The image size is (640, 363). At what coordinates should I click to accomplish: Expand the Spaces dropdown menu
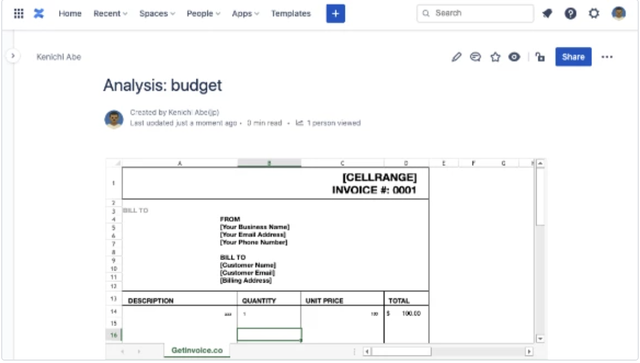pos(157,13)
